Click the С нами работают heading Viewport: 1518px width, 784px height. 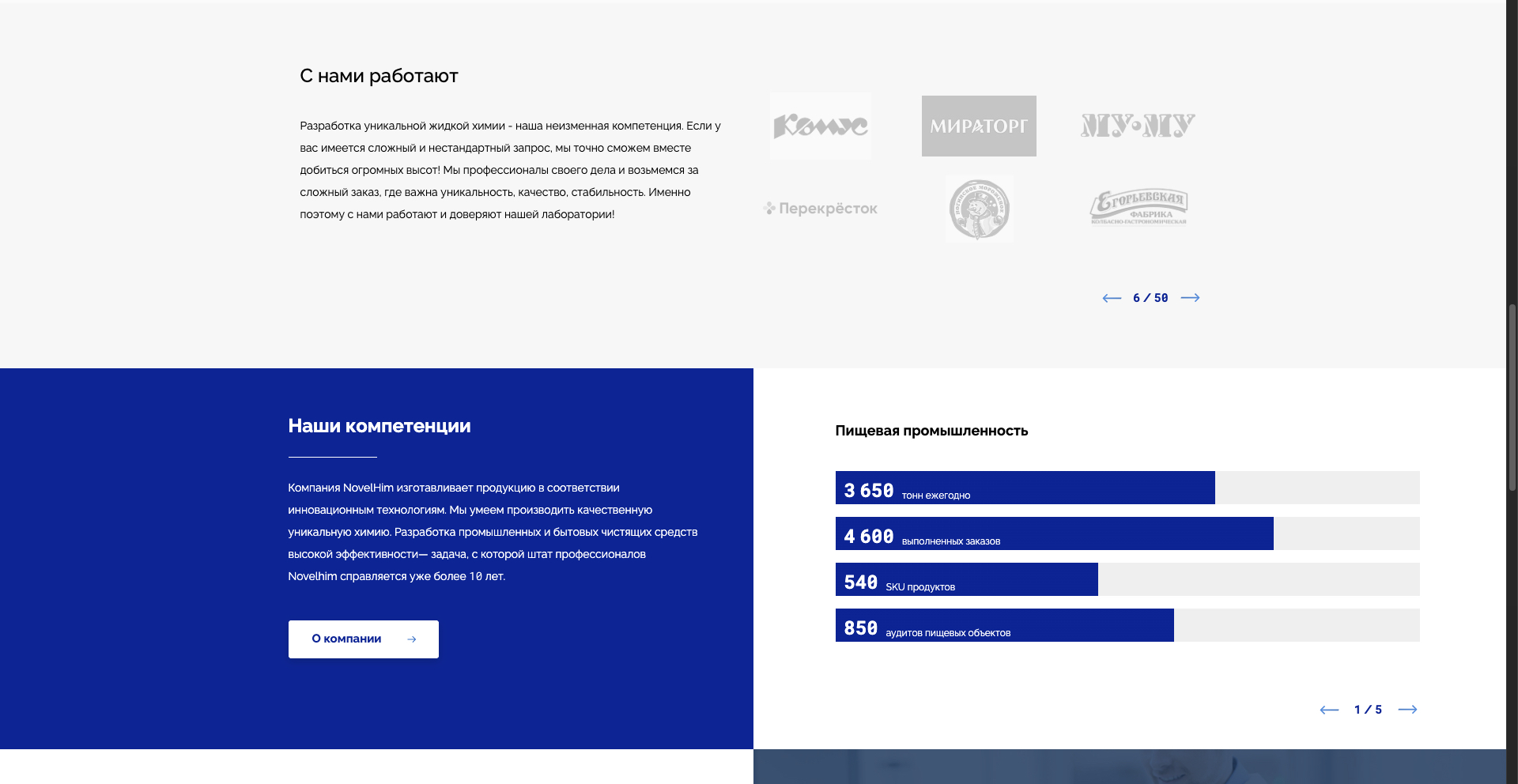[x=379, y=76]
